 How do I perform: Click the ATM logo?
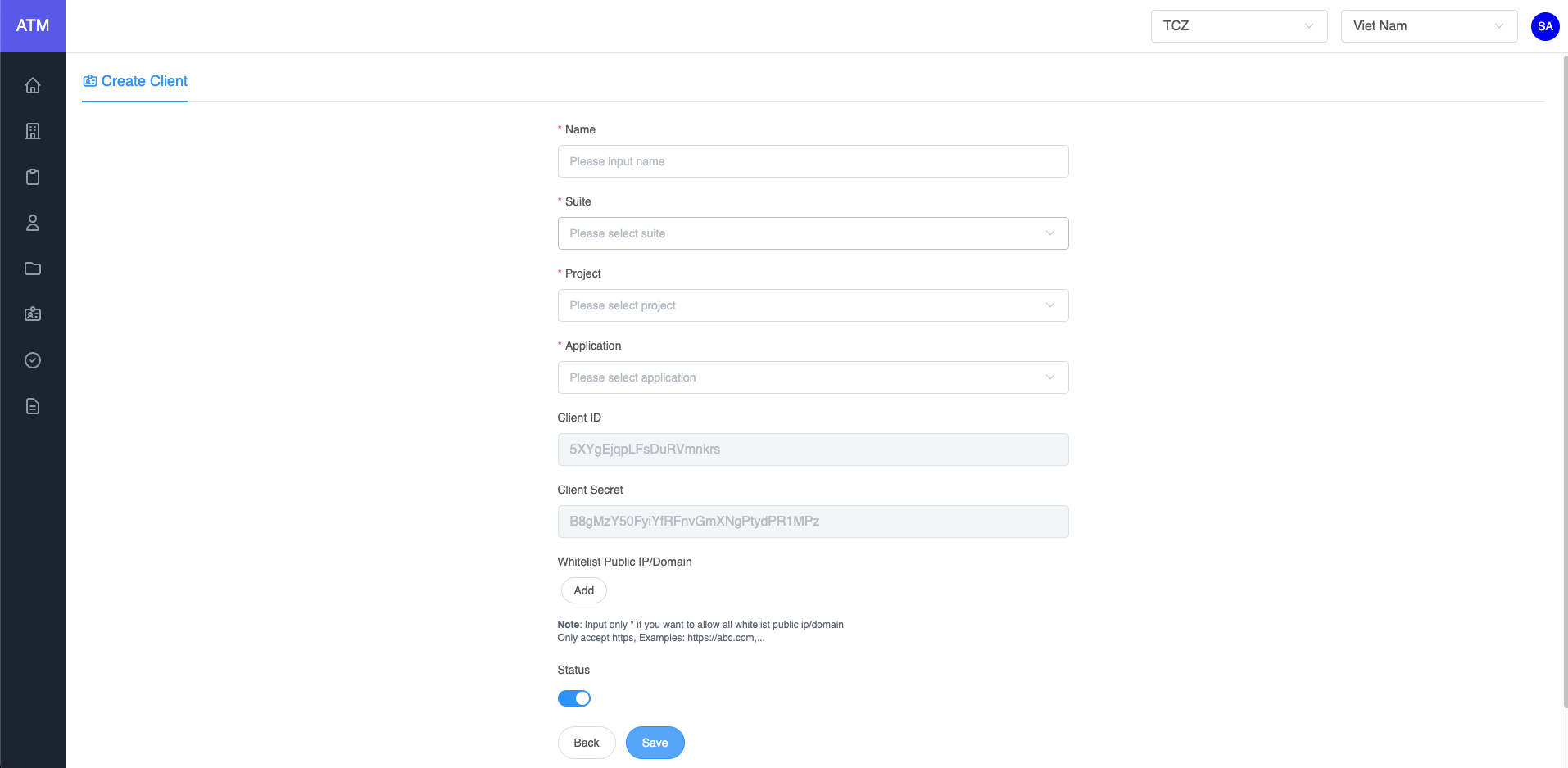pos(33,26)
